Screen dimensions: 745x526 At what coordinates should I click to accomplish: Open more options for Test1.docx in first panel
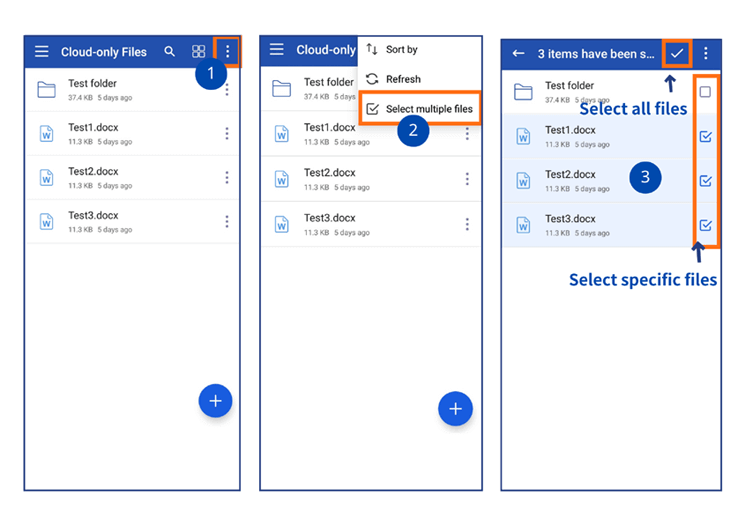click(227, 134)
